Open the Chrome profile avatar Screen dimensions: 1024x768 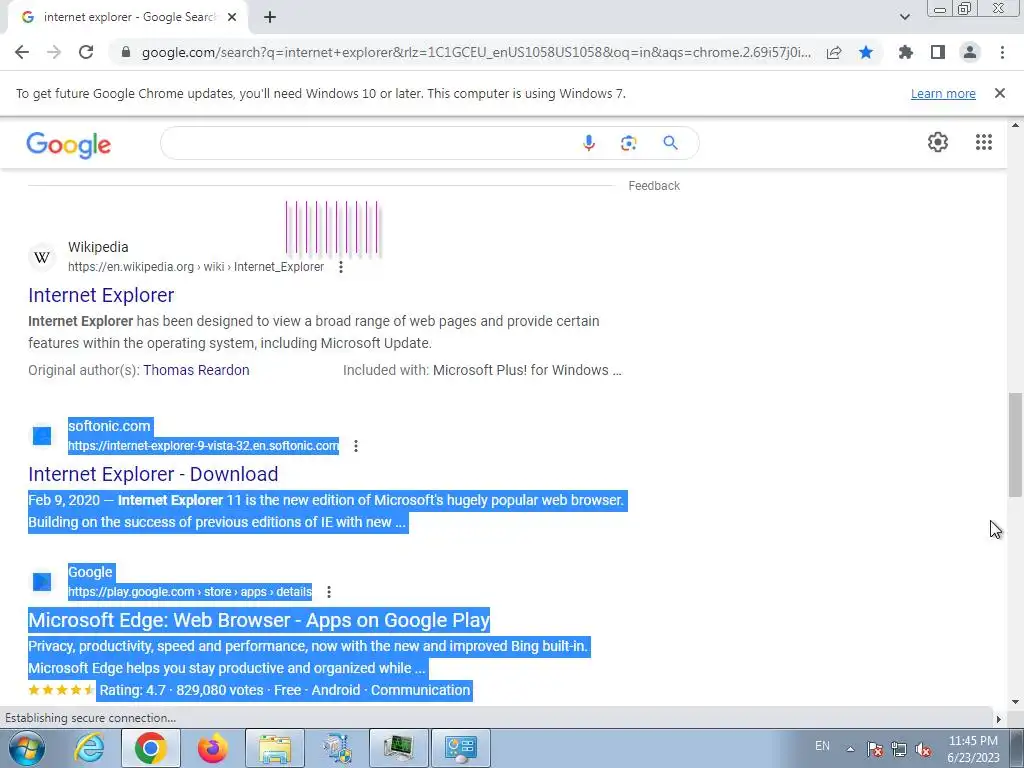[970, 52]
